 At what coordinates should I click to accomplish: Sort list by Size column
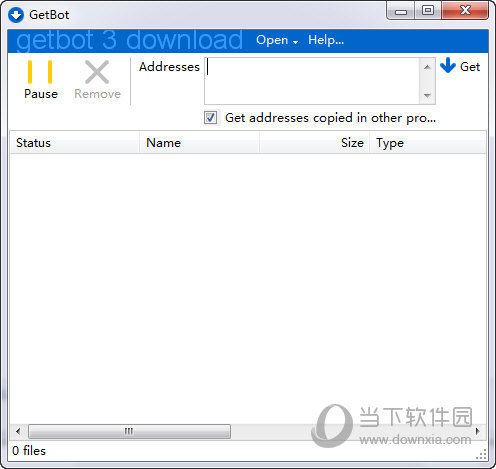[x=314, y=143]
